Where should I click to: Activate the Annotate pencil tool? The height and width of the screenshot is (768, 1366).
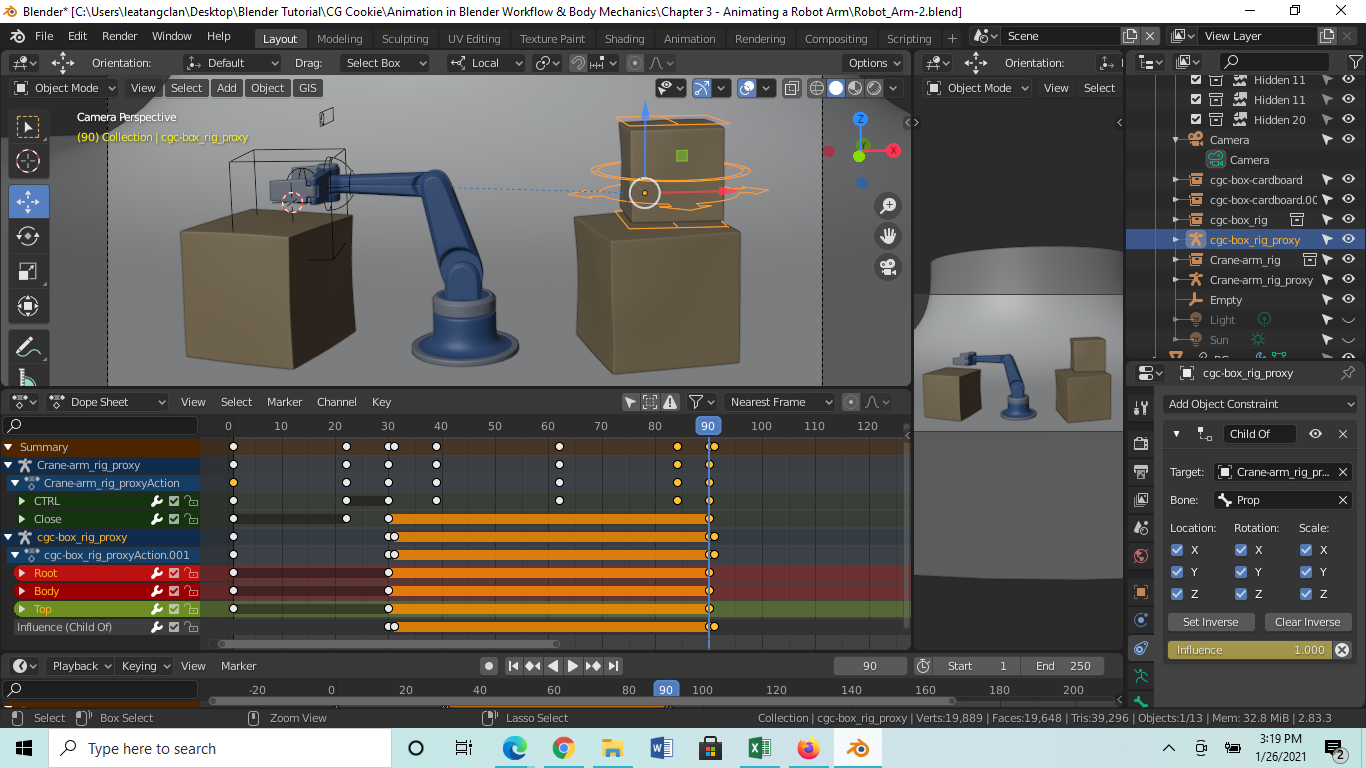coord(28,348)
